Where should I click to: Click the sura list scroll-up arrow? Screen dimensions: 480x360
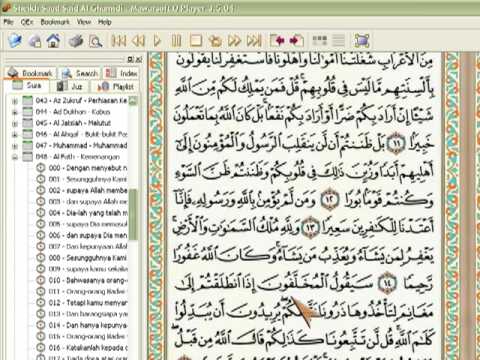click(133, 101)
